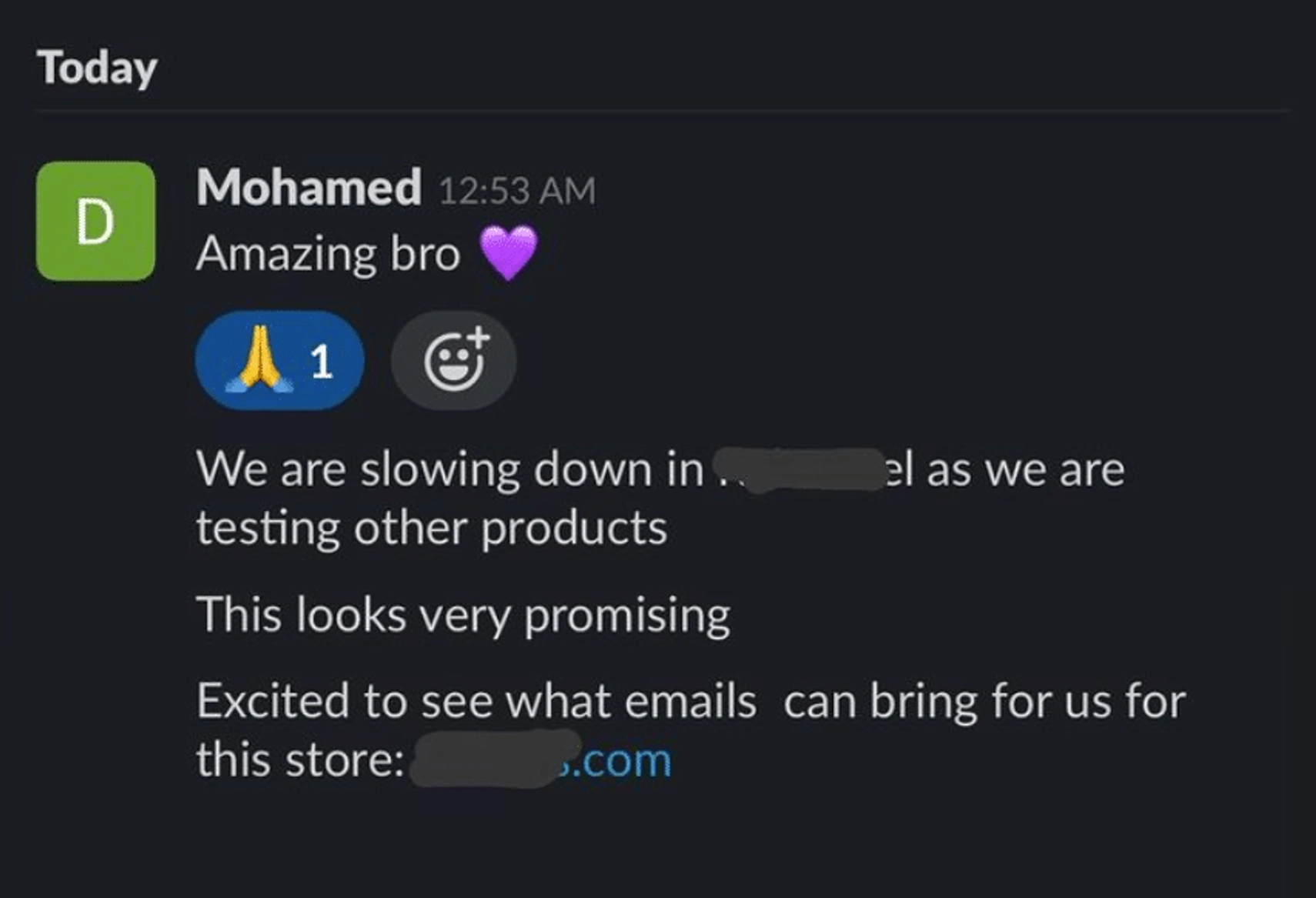
Task: Click the Today label above the messages
Action: coord(96,68)
